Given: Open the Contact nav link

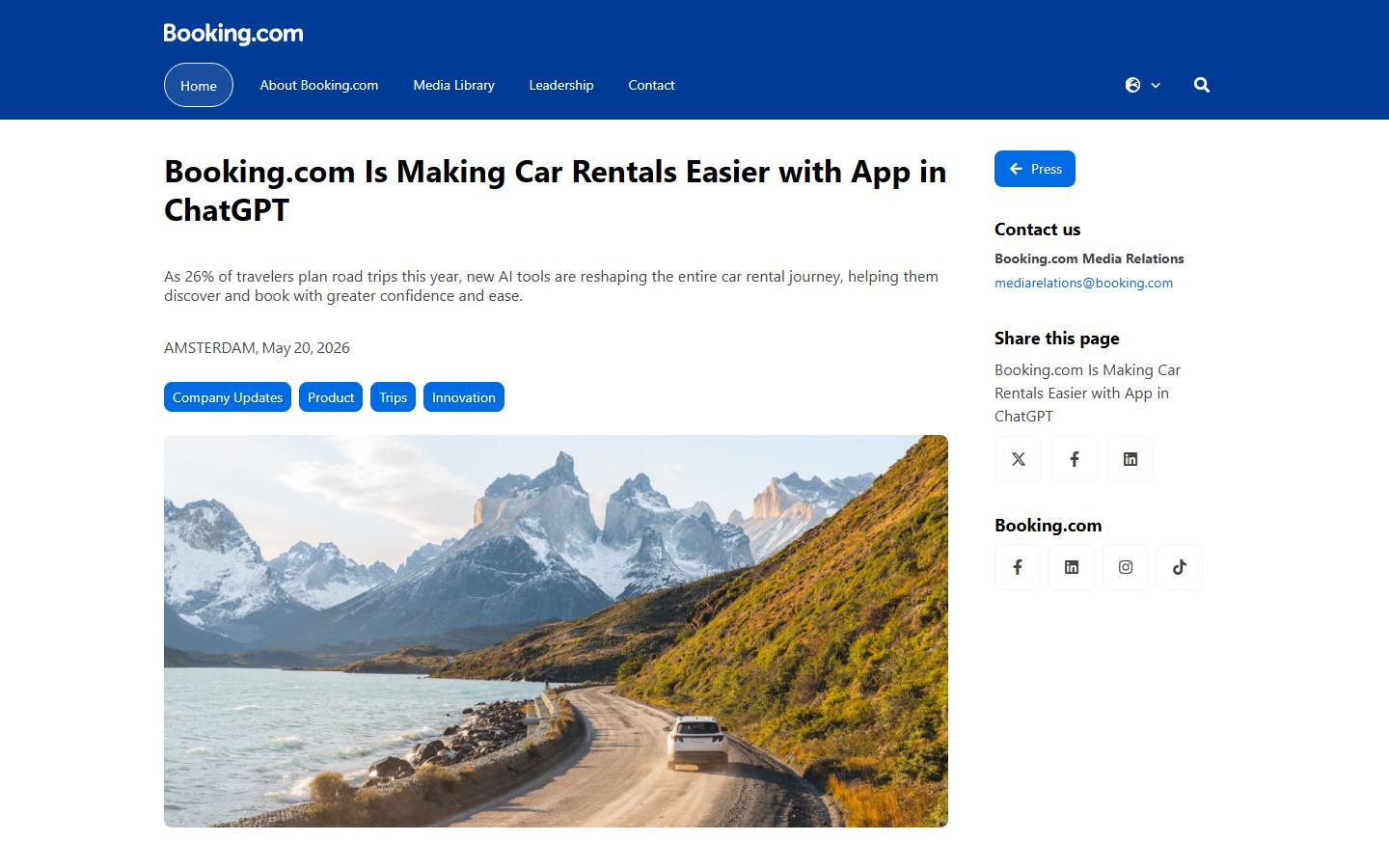Looking at the screenshot, I should click(x=652, y=85).
